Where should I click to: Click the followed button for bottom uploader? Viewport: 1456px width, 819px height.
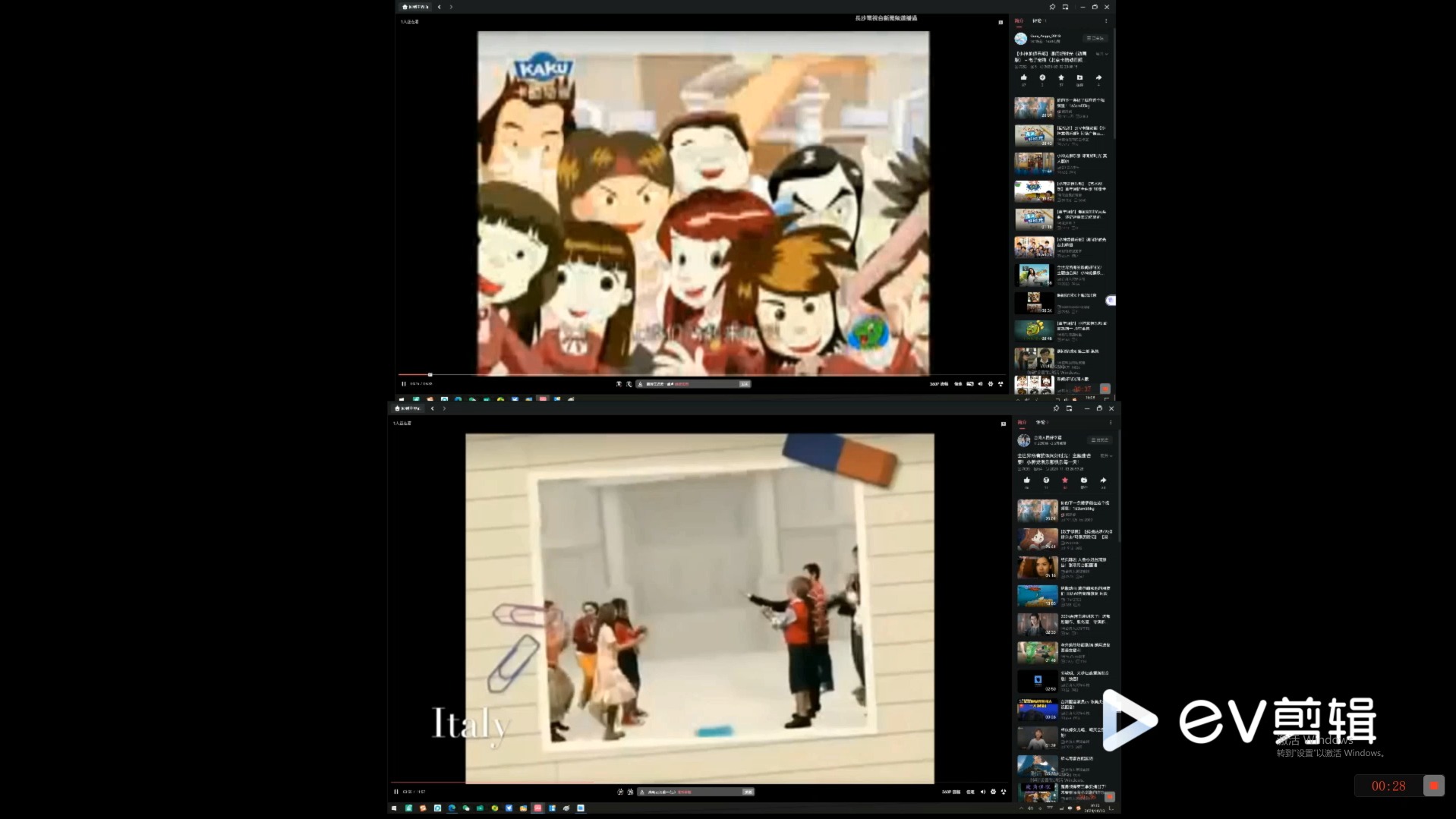tap(1100, 439)
